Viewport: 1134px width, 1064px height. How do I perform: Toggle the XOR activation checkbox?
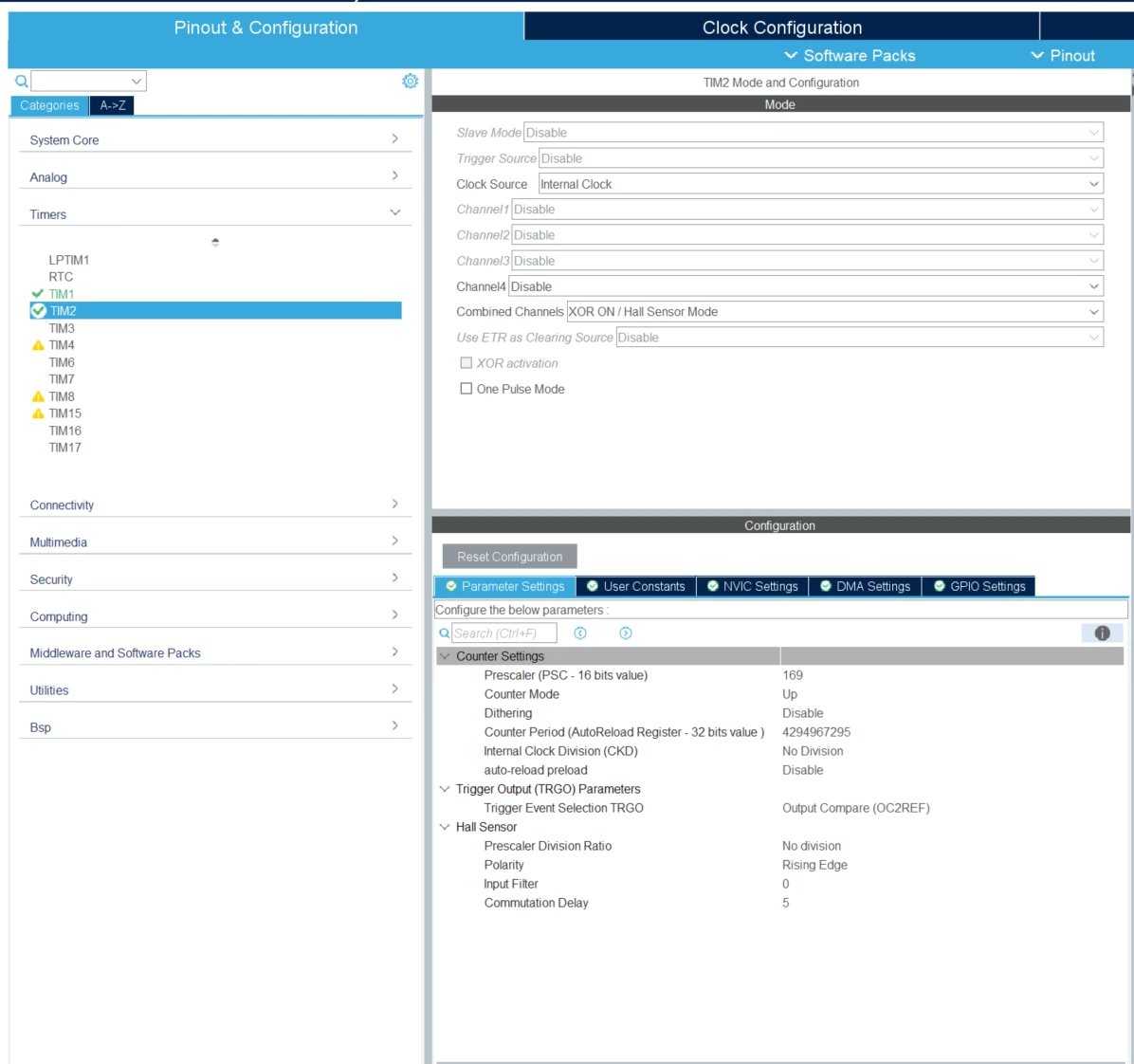point(466,363)
